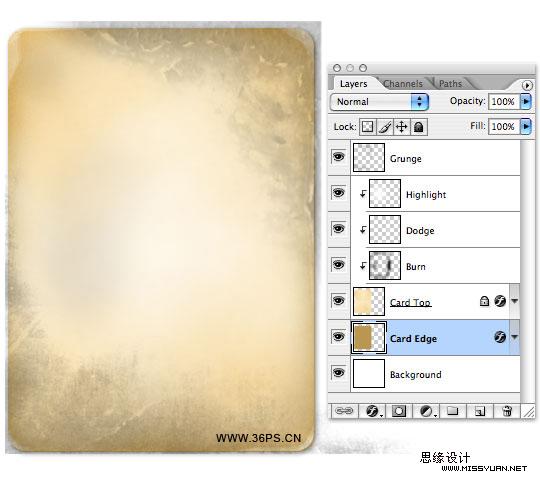The image size is (540, 480).
Task: Open the Normal blend mode dropdown
Action: (x=379, y=102)
